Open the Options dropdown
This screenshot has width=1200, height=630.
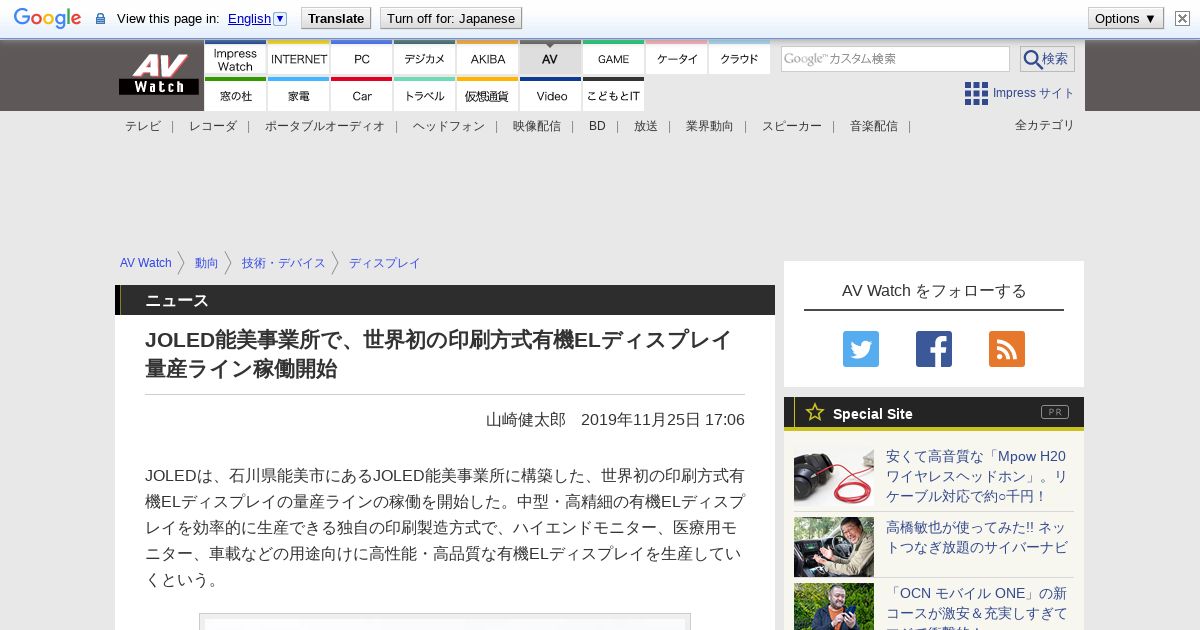point(1126,18)
